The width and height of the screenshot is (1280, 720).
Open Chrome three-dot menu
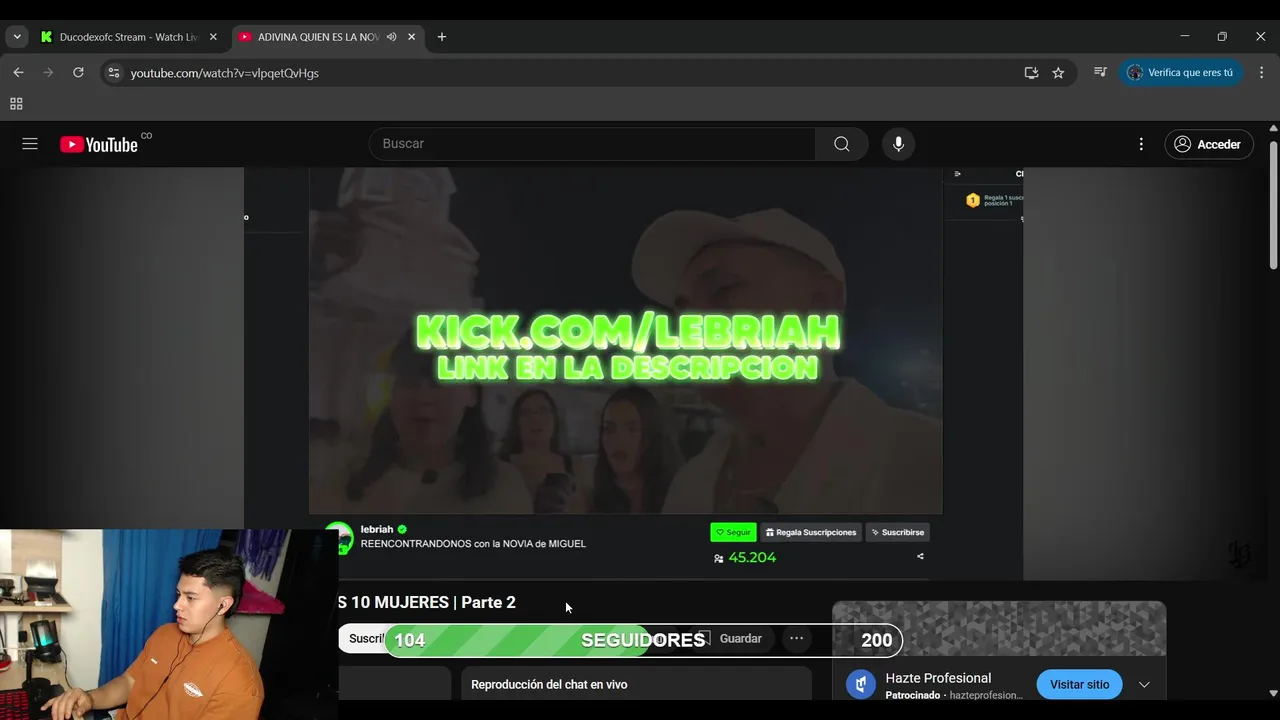pos(1260,73)
